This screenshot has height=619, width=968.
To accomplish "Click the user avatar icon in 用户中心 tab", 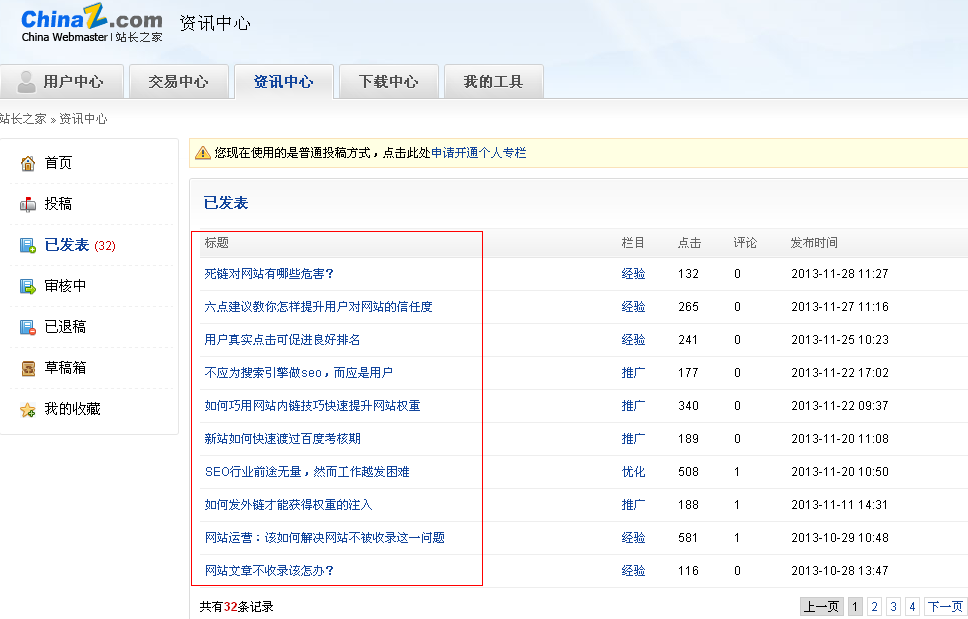I will 26,82.
